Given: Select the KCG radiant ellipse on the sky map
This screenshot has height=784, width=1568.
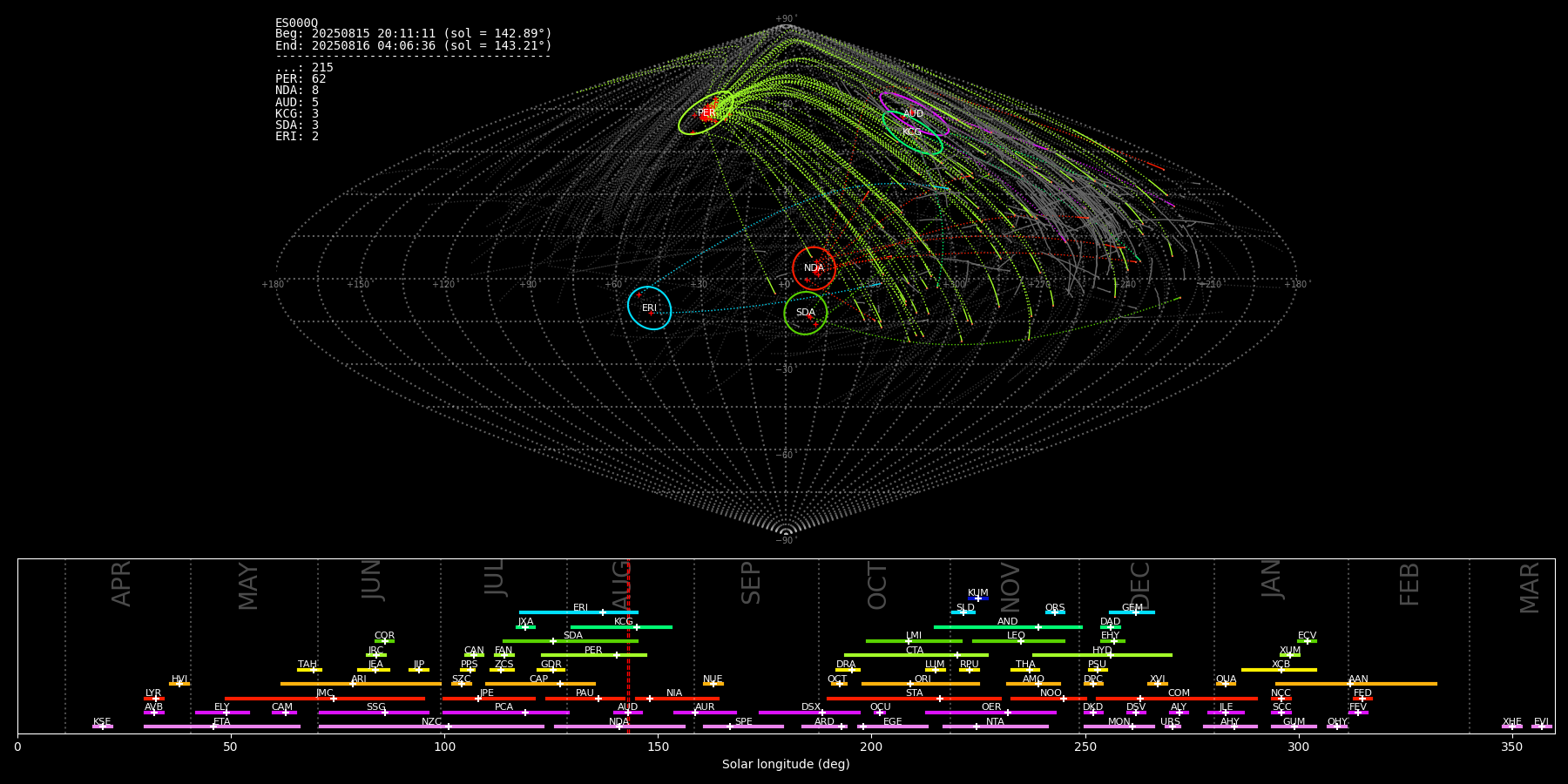Looking at the screenshot, I should click(x=912, y=132).
